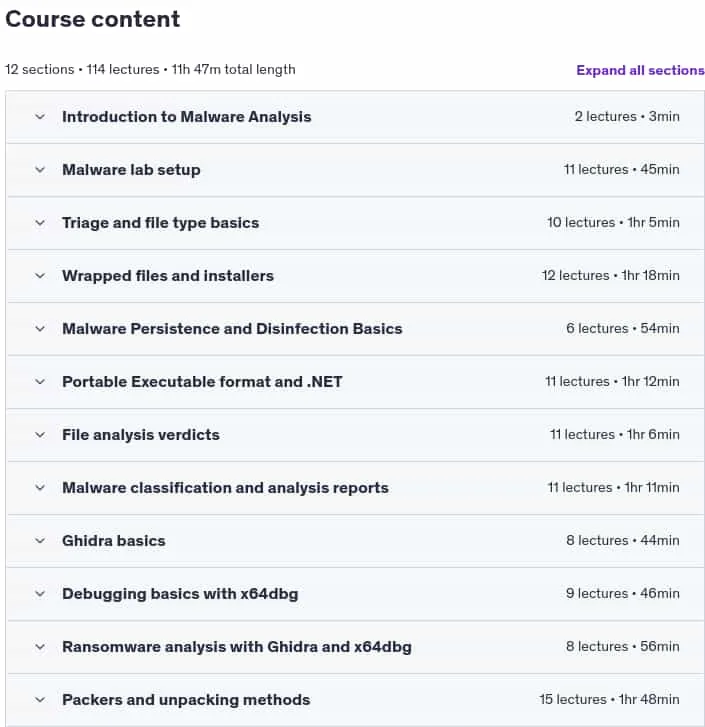Screen dimensions: 705x727
Task: Open the Ghidra basics chevron arrow
Action: (x=40, y=541)
